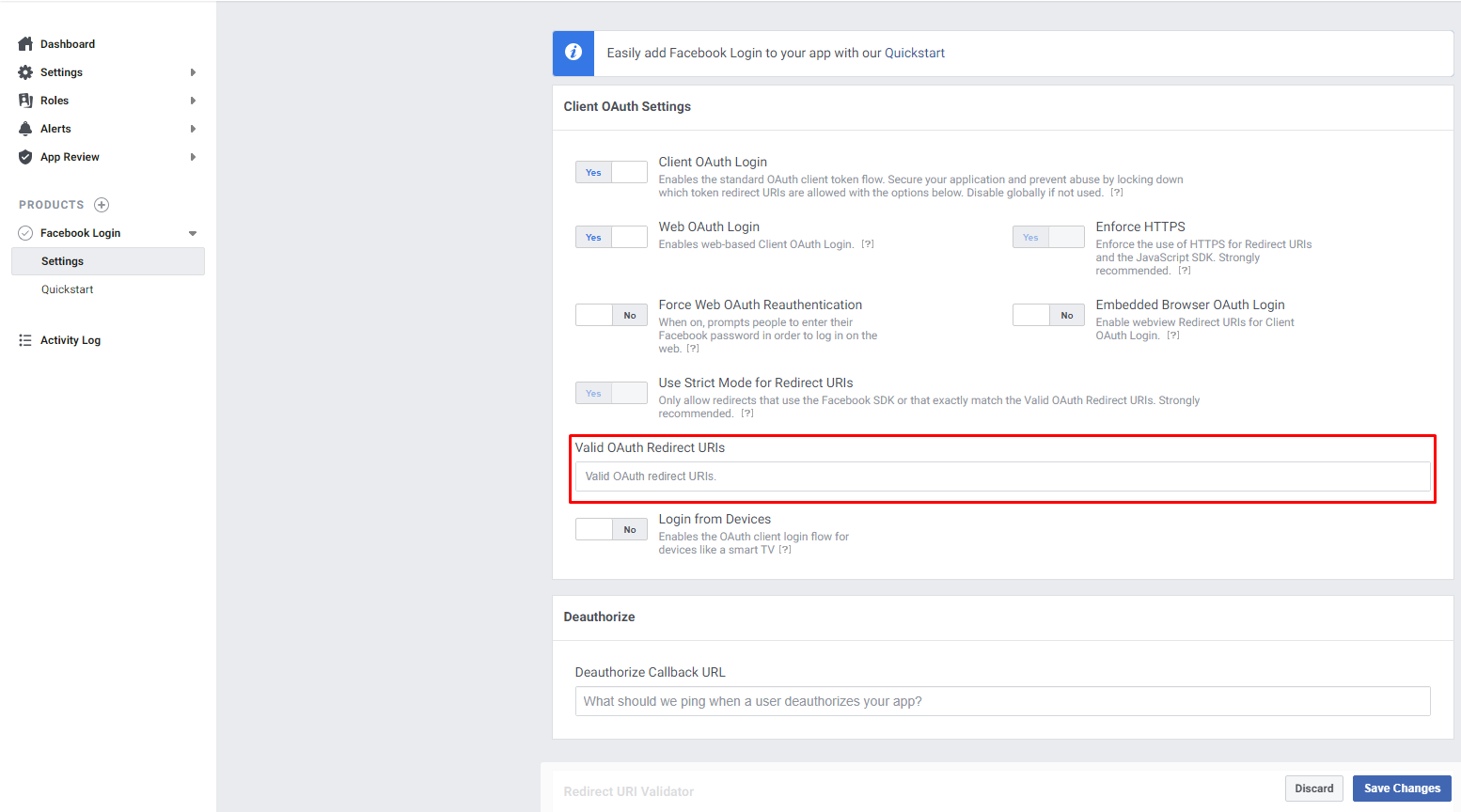Viewport: 1461px width, 812px height.
Task: Collapse the Facebook Login dropdown arrow
Action: click(x=193, y=233)
